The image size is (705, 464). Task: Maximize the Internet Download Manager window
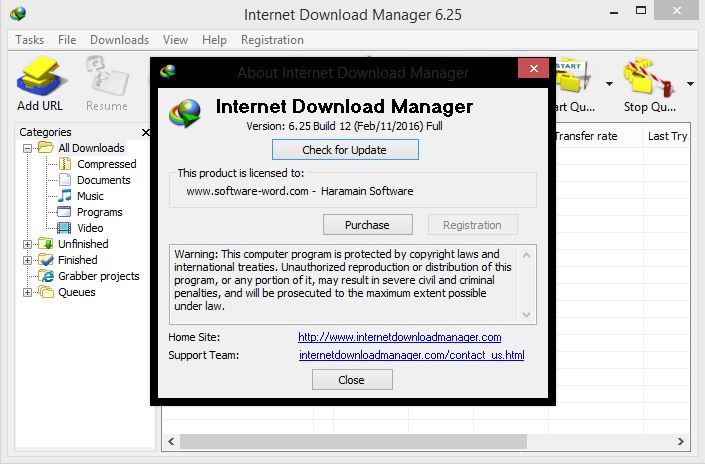point(641,10)
